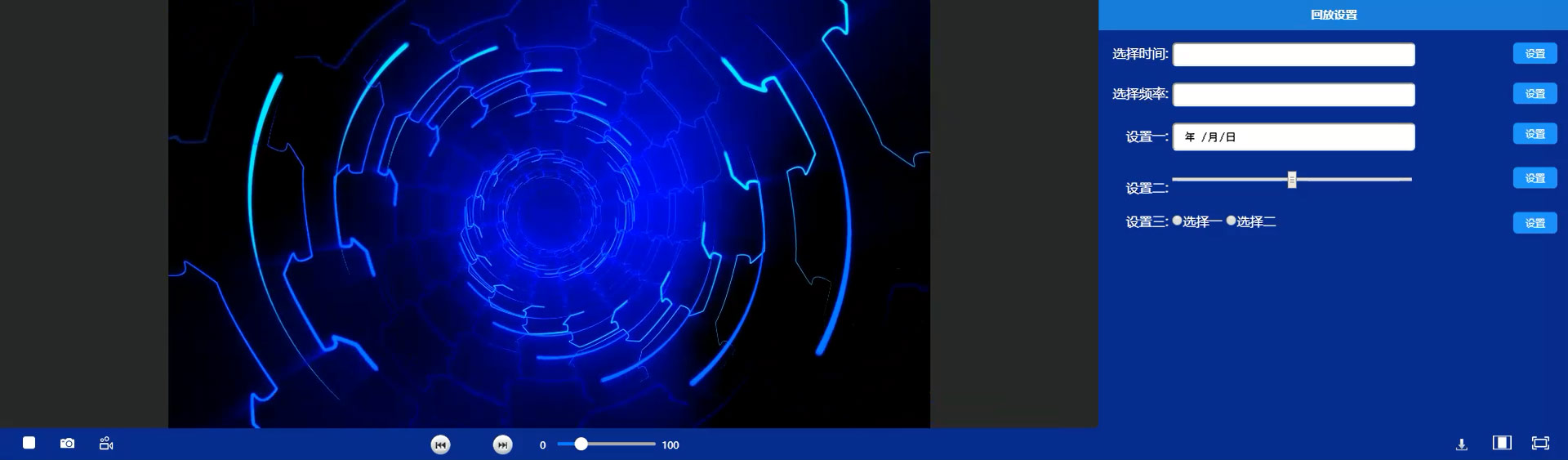The width and height of the screenshot is (1568, 460).
Task: Start recording with the video camera icon
Action: pos(106,444)
